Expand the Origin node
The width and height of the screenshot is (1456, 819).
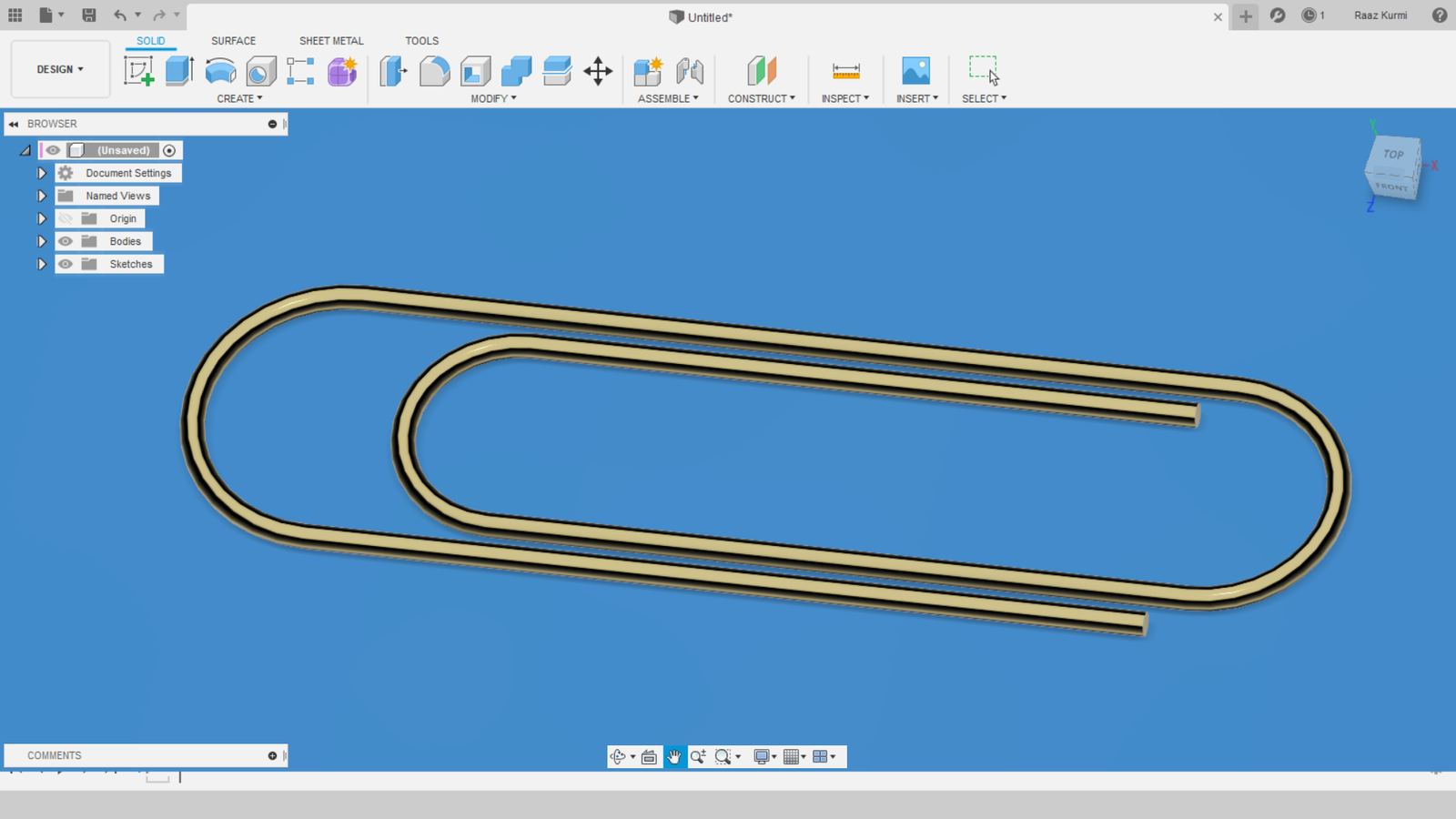click(x=41, y=218)
